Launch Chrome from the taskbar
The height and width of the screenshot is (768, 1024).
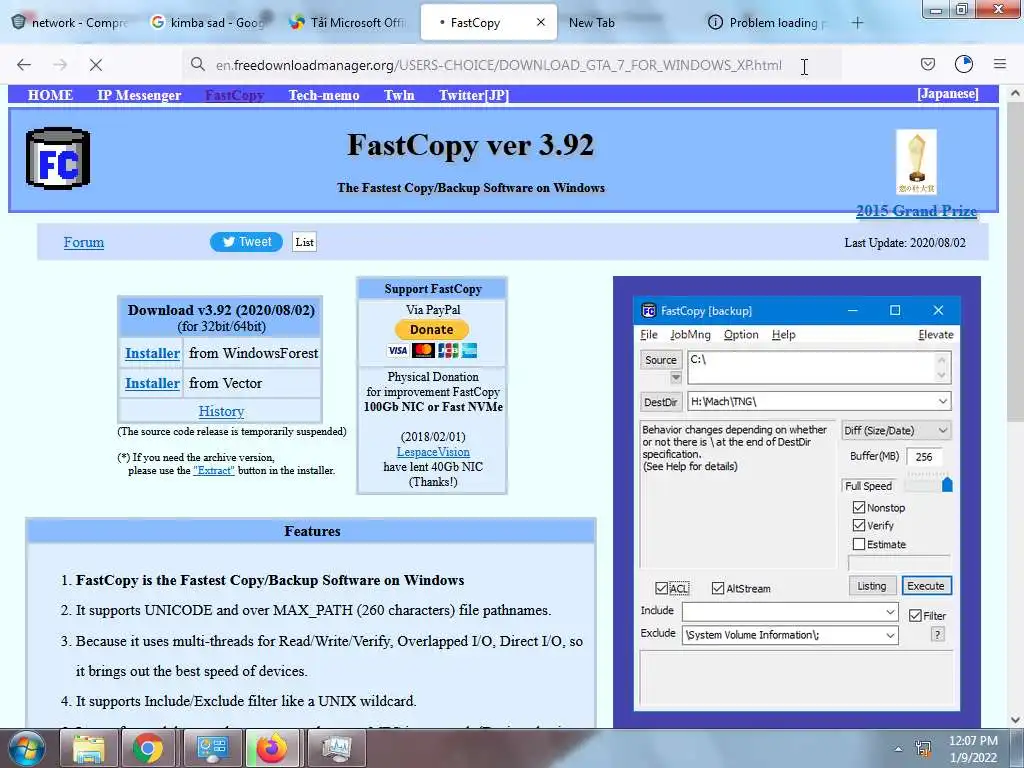click(x=148, y=748)
